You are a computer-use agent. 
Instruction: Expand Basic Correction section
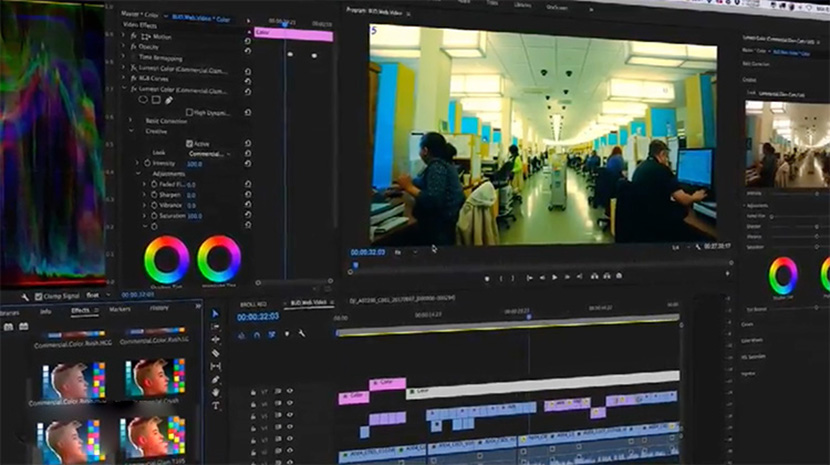pyautogui.click(x=131, y=121)
